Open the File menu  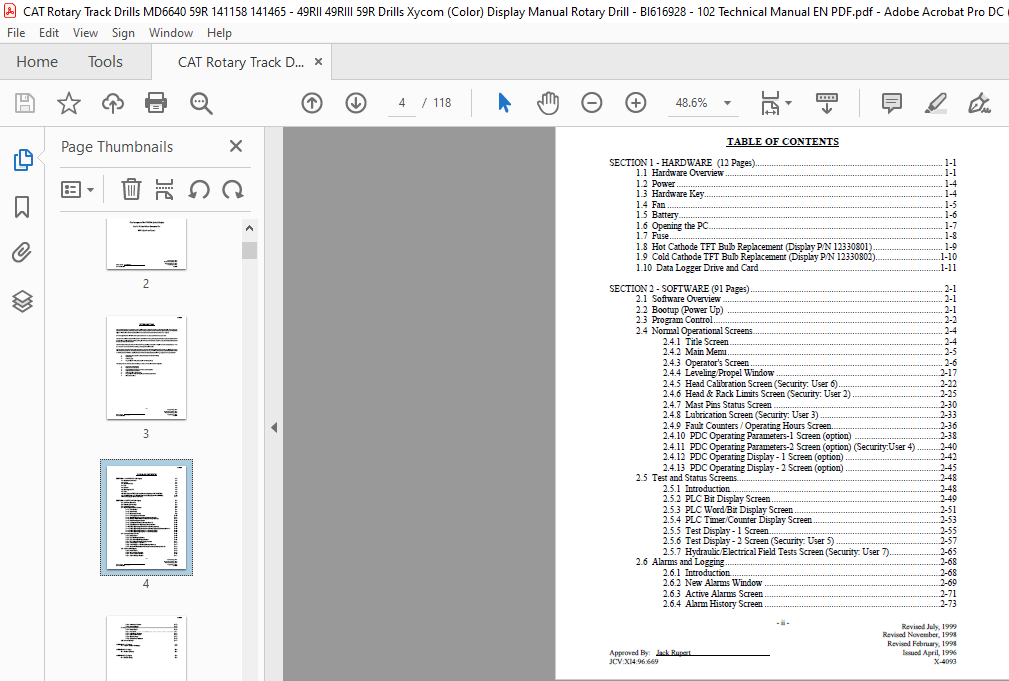coord(16,33)
